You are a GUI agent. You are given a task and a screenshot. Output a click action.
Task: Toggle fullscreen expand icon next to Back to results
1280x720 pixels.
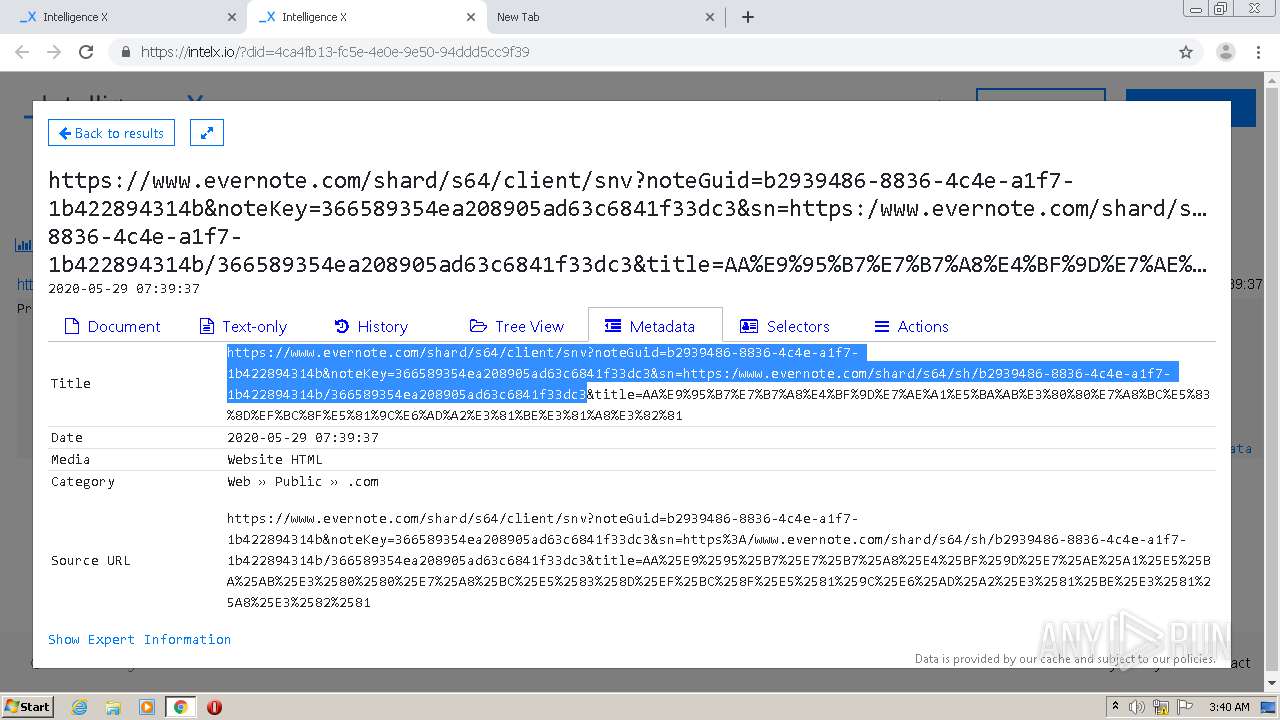207,133
